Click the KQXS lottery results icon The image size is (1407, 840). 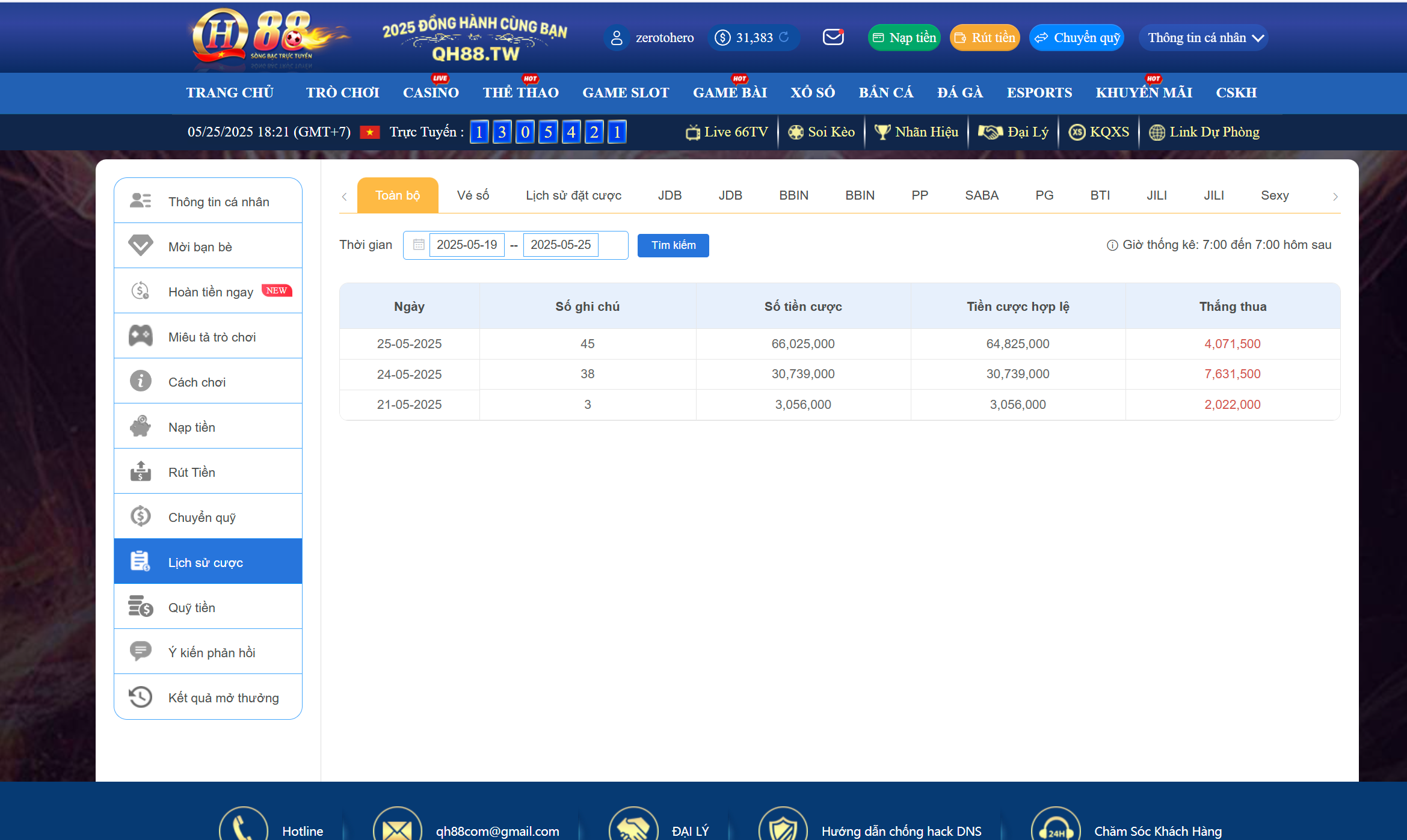pyautogui.click(x=1077, y=132)
